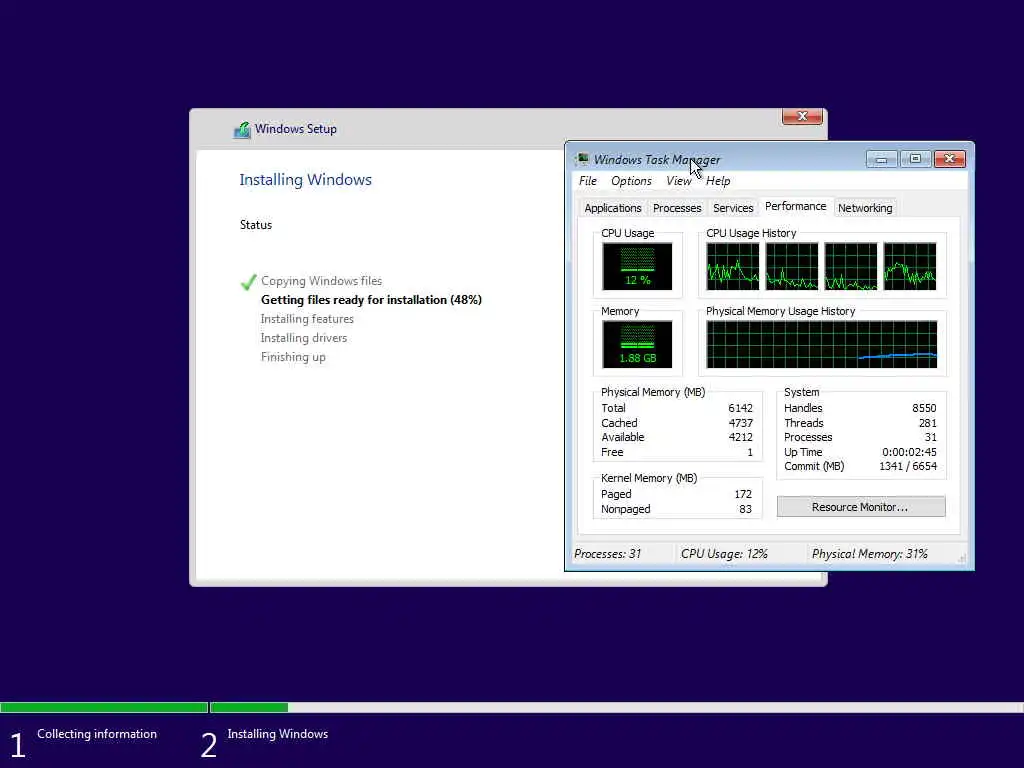Click the Commit (MB) value 1341 / 6654

pyautogui.click(x=908, y=466)
